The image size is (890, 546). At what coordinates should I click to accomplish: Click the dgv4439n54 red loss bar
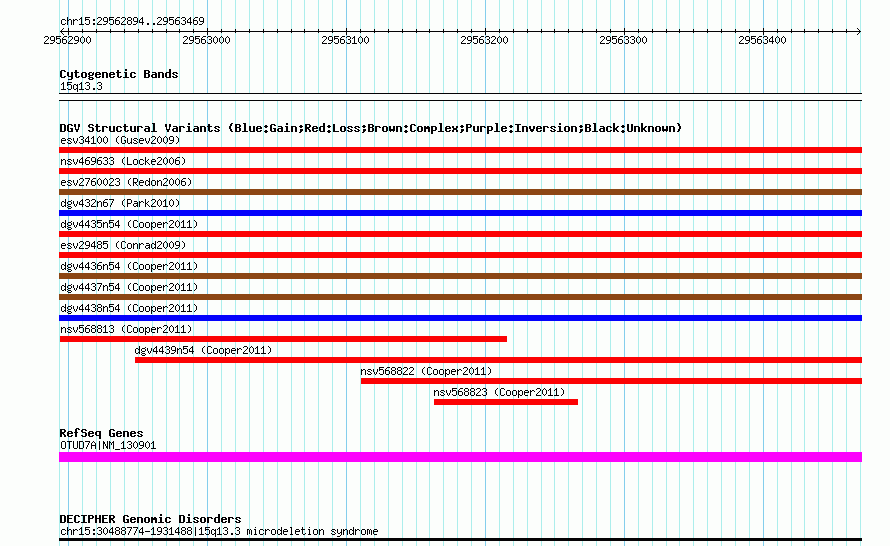tap(498, 360)
